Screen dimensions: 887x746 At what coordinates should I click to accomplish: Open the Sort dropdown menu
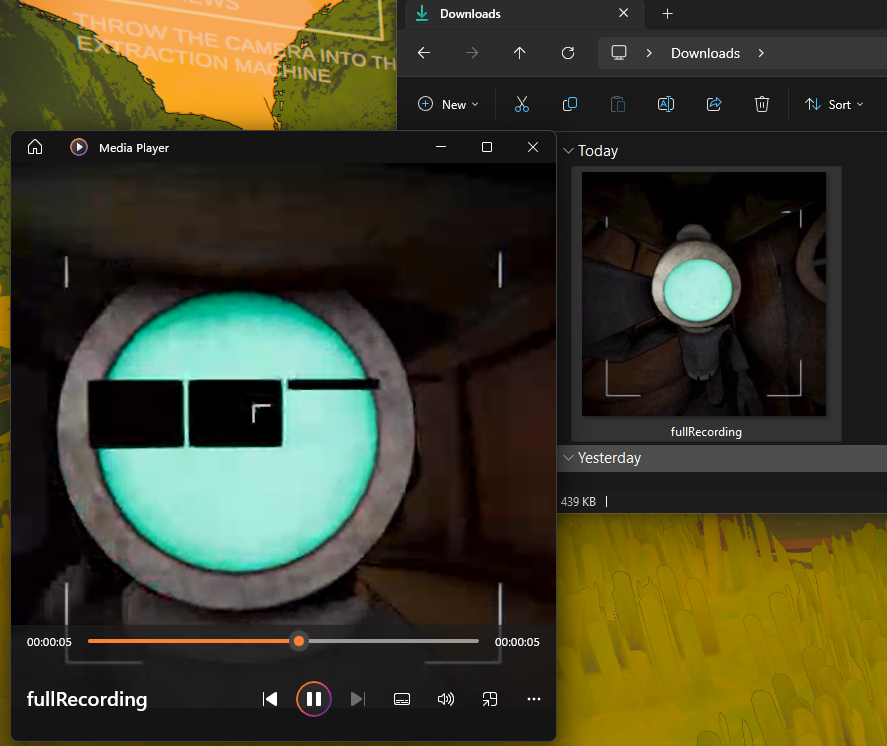pyautogui.click(x=834, y=104)
